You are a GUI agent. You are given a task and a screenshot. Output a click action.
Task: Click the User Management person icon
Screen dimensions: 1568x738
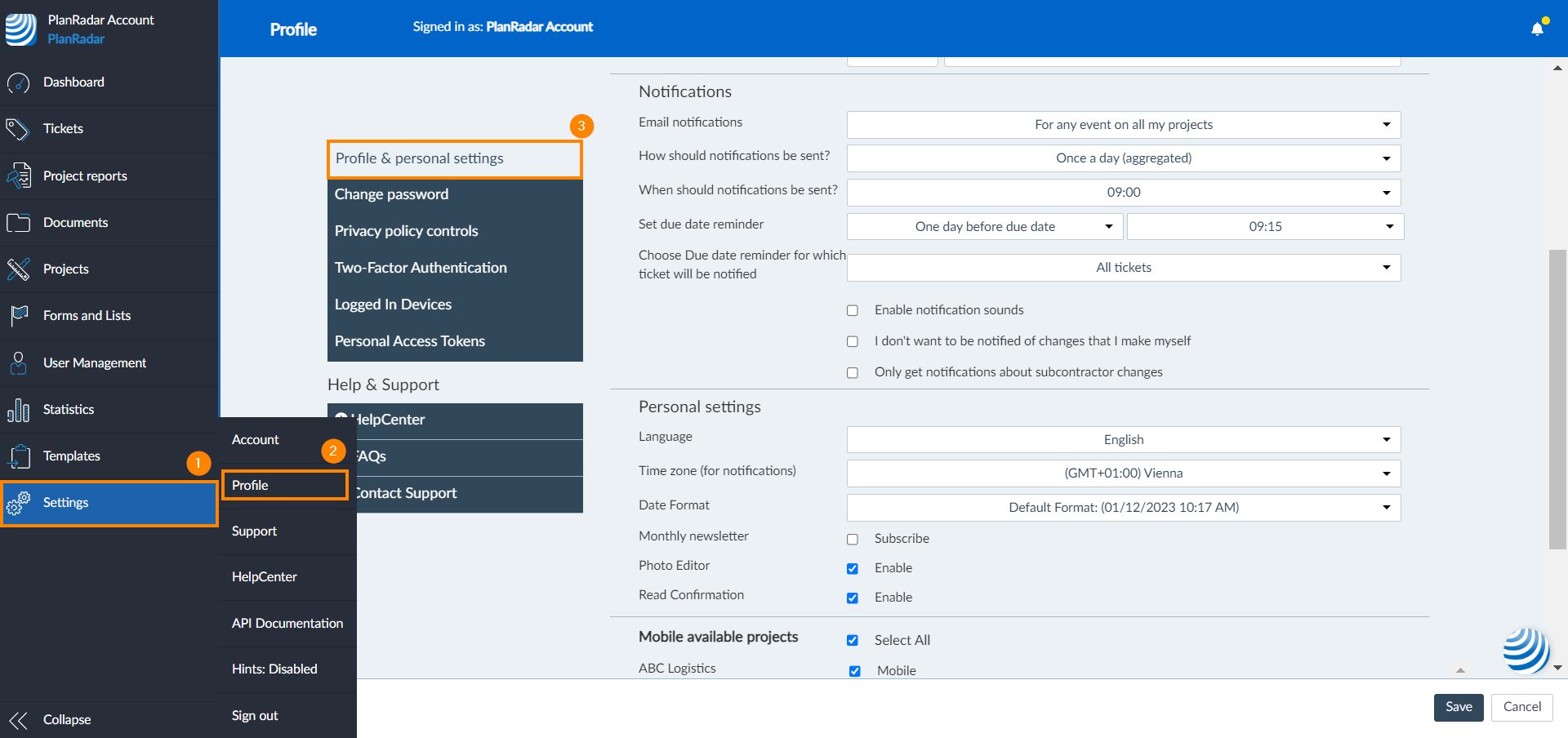(18, 363)
